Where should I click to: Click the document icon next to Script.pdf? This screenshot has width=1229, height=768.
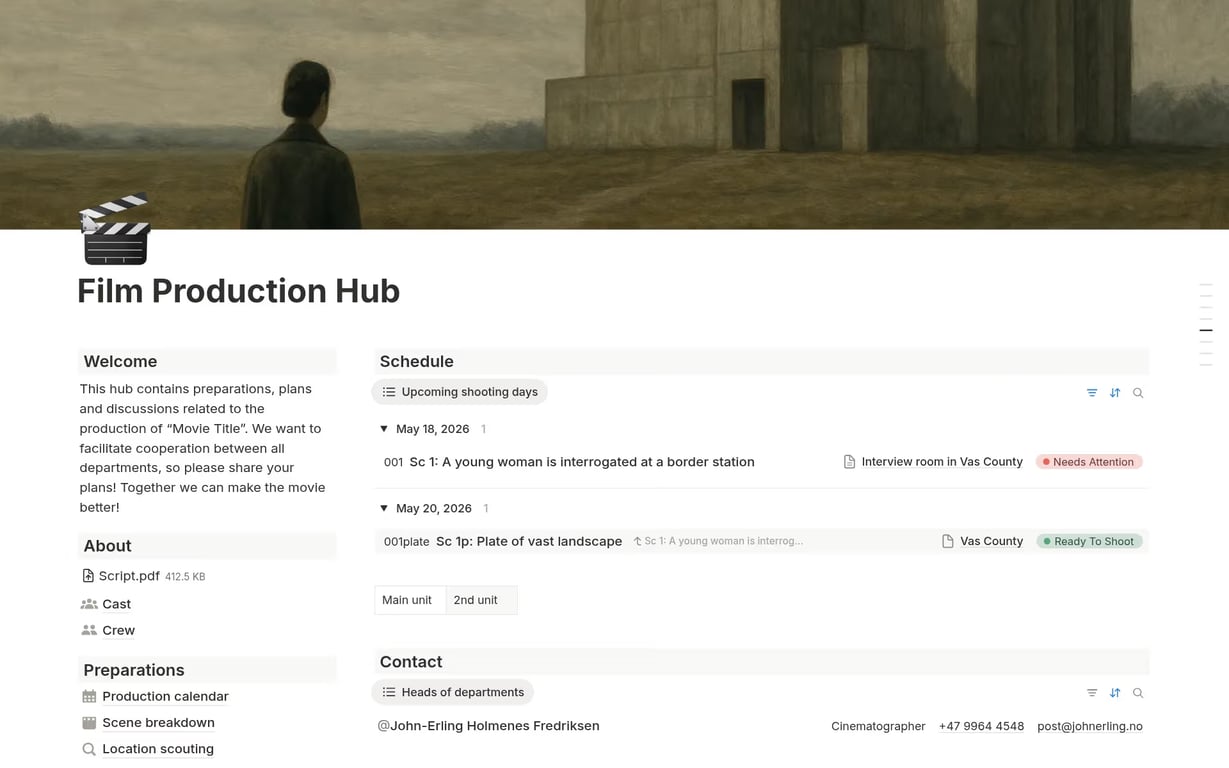point(86,576)
